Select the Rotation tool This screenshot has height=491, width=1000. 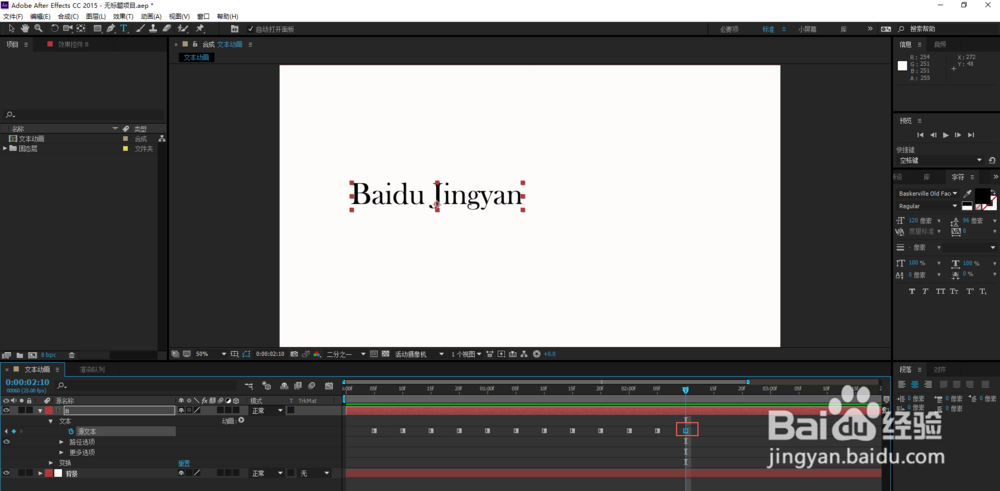click(x=55, y=29)
